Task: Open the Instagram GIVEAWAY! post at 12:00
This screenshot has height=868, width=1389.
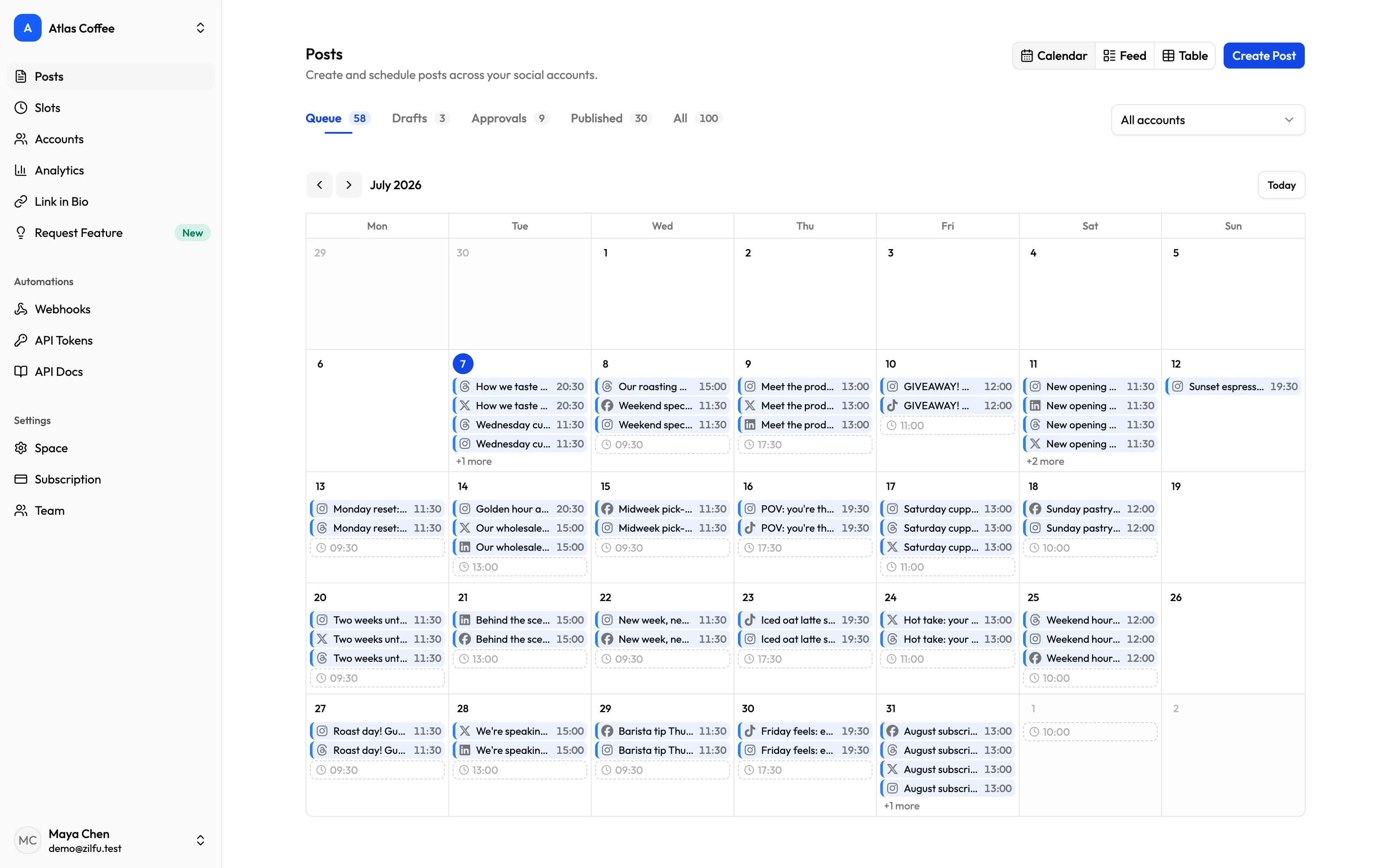Action: tap(948, 386)
